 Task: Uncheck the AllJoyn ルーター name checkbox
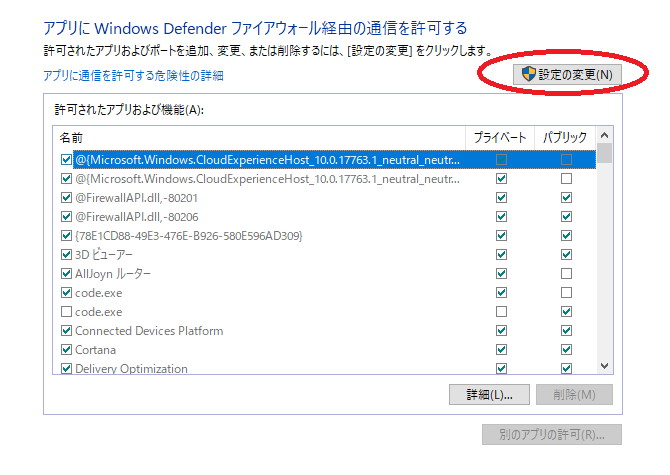66,273
